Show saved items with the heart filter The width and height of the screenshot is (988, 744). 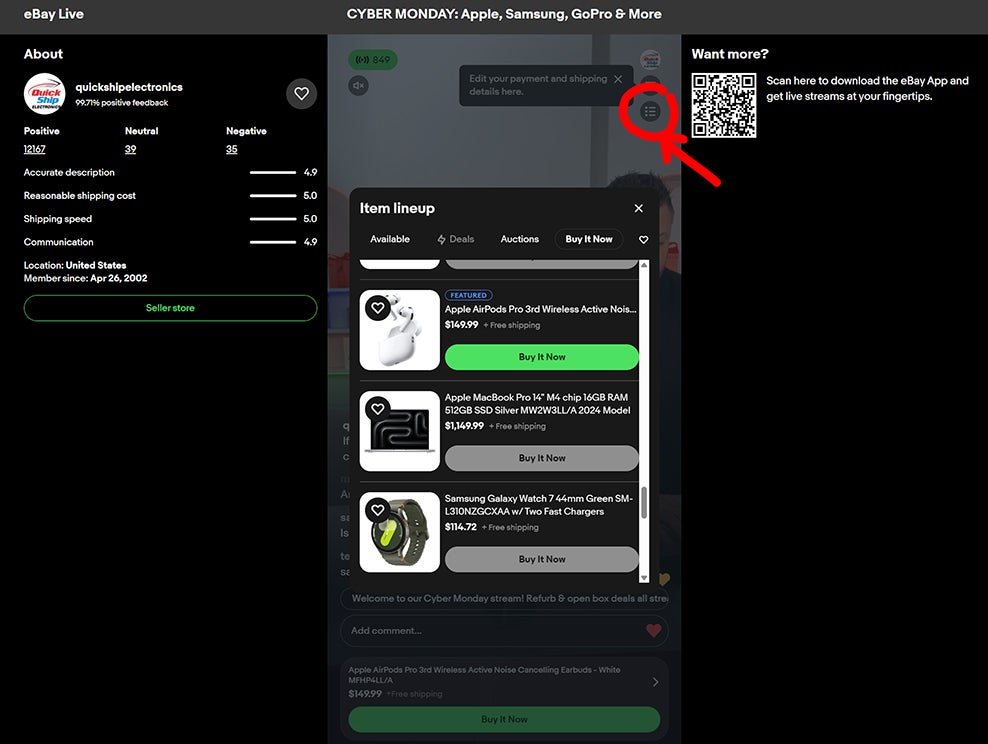point(643,240)
